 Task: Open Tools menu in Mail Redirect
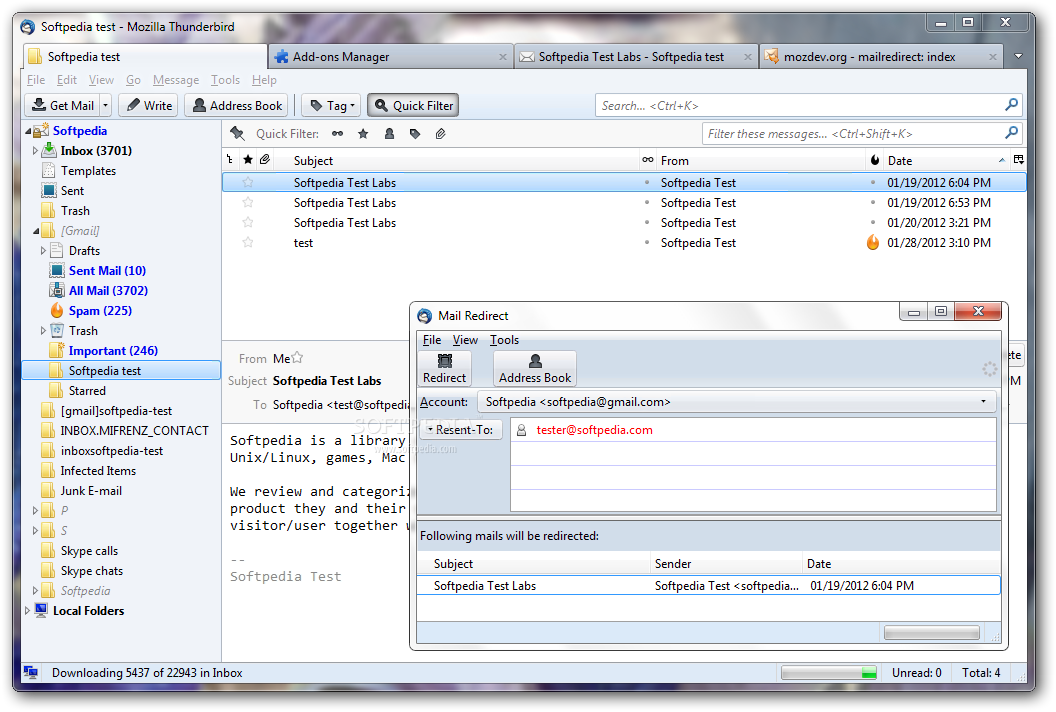tap(504, 340)
